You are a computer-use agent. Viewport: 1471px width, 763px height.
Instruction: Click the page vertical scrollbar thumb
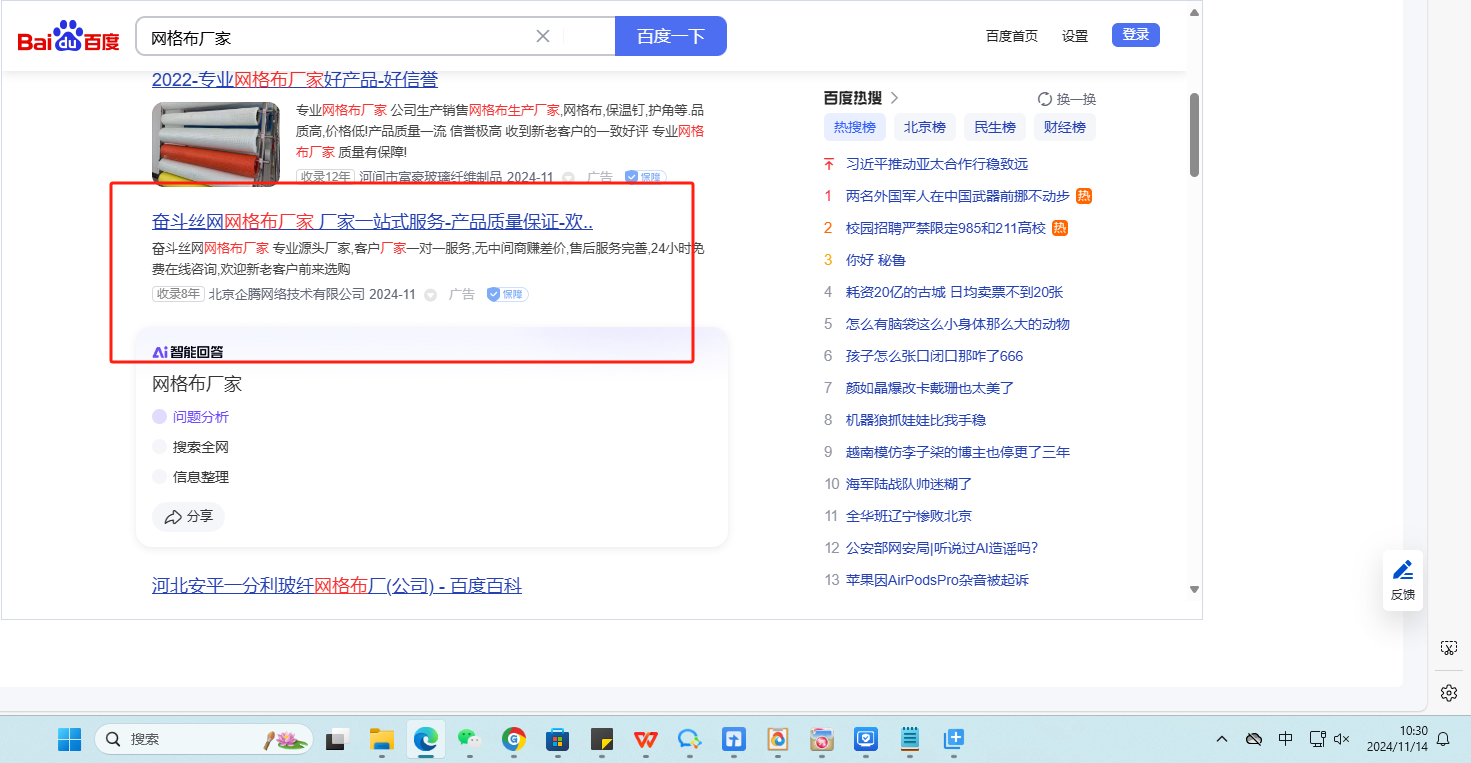(1194, 135)
